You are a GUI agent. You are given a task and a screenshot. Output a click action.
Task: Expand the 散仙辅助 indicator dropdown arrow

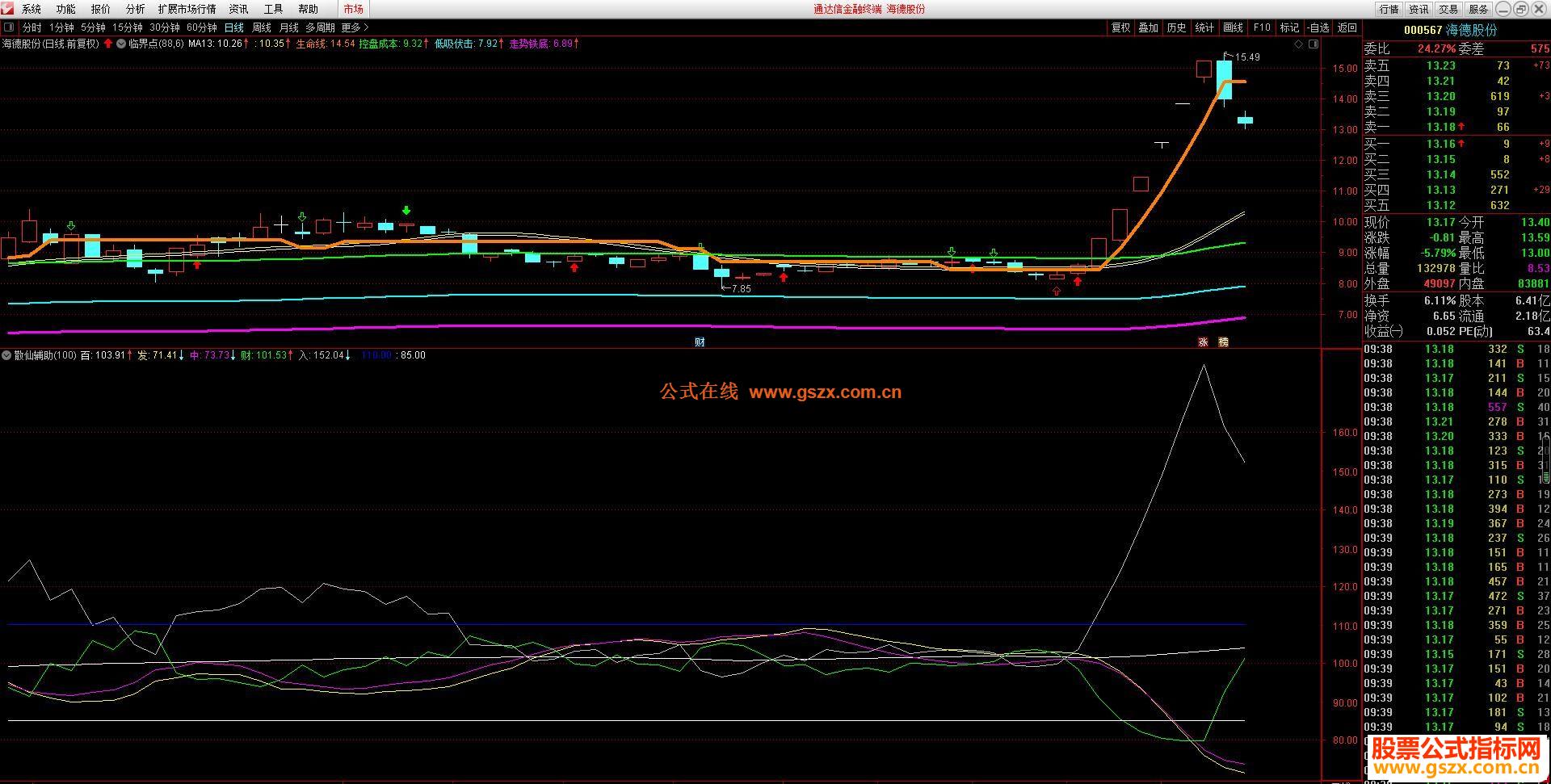6,355
